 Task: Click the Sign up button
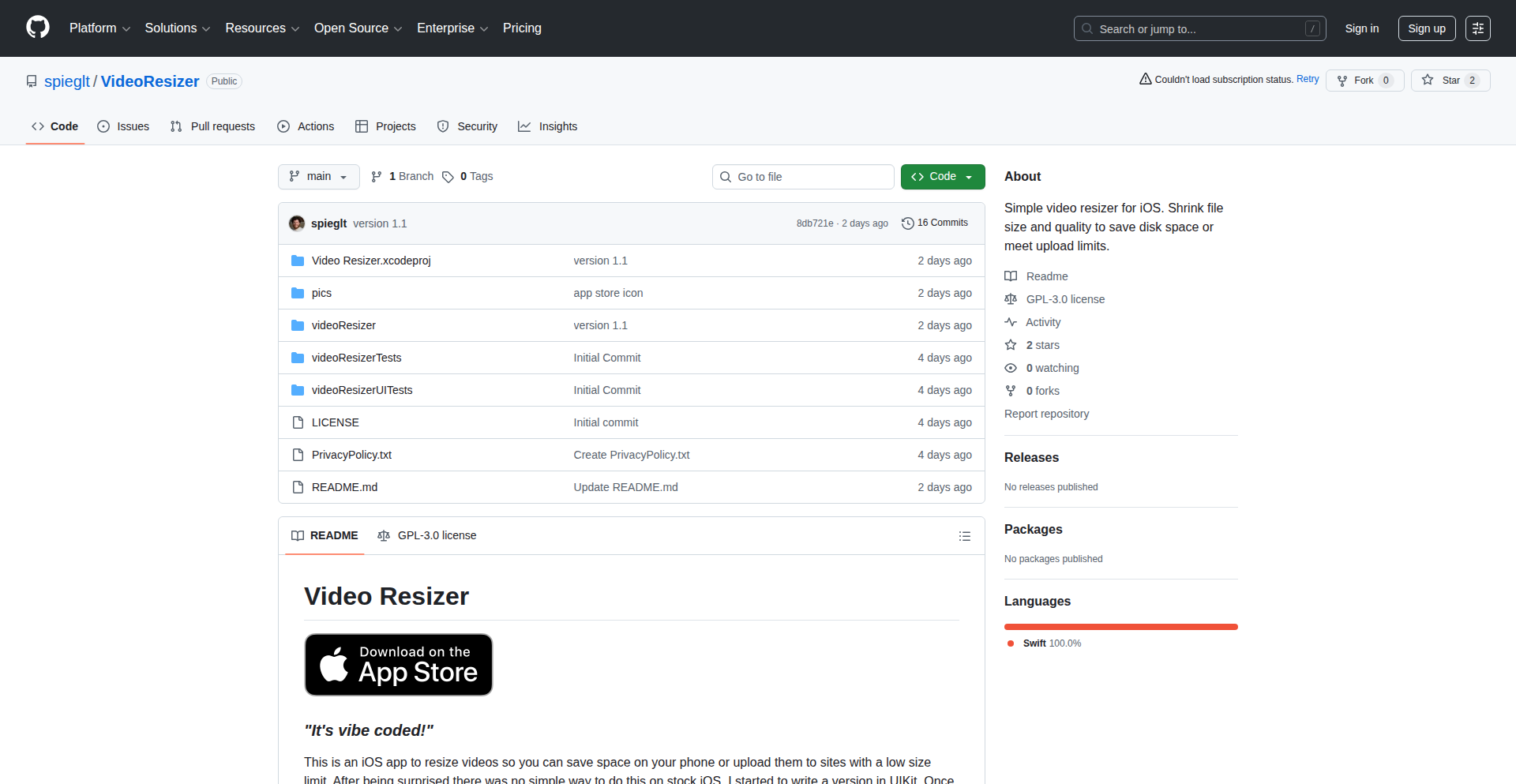point(1426,28)
